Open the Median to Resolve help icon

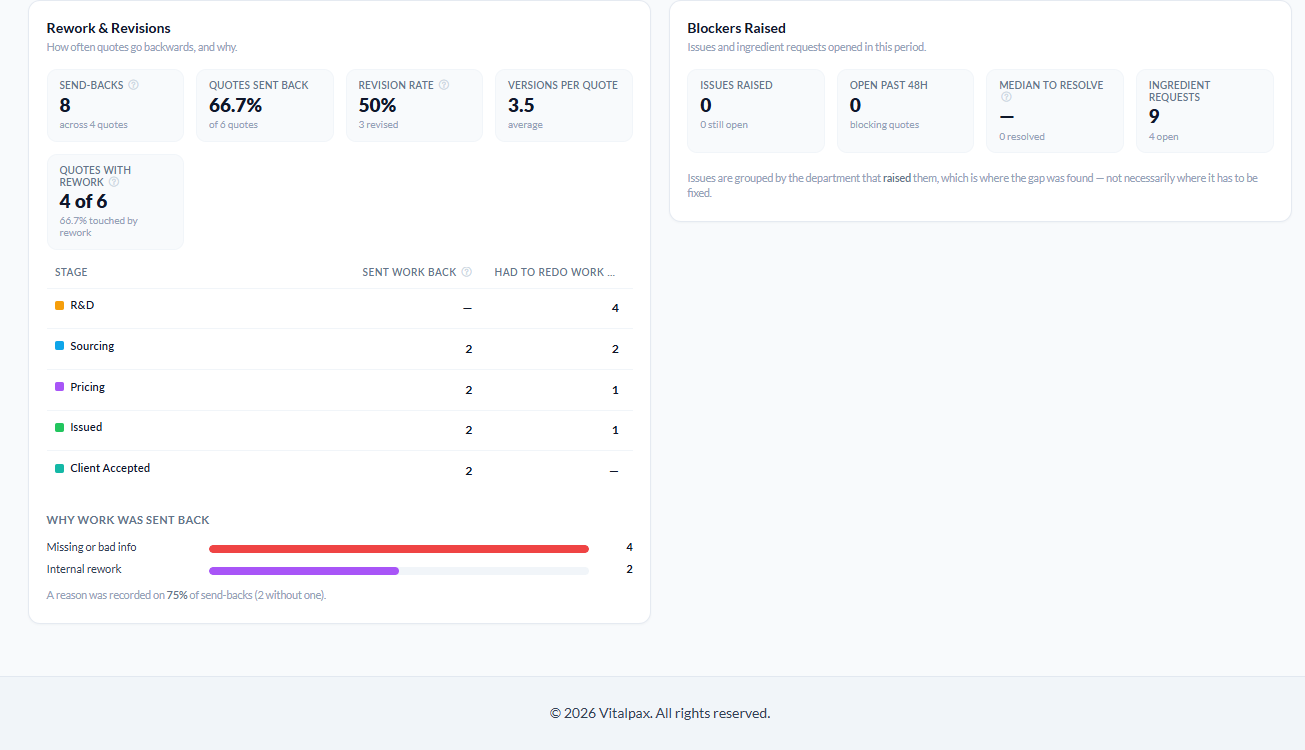1006,97
